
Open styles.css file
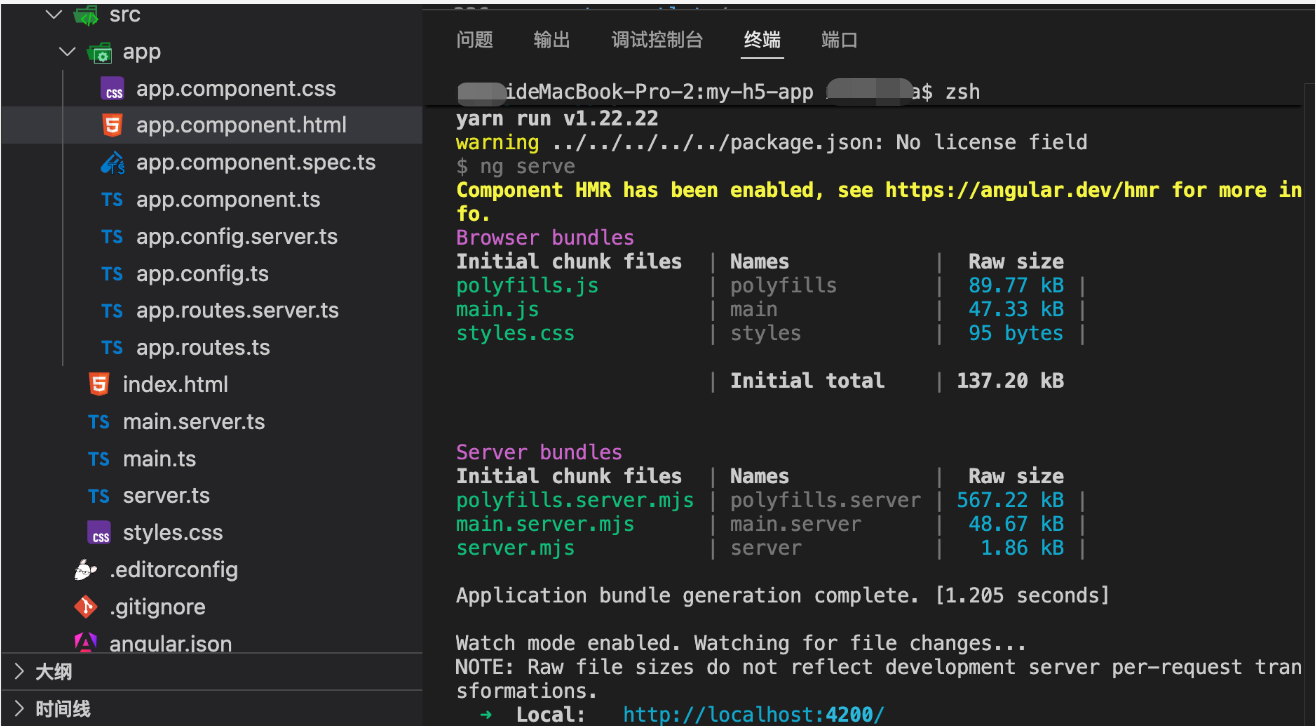click(x=172, y=532)
